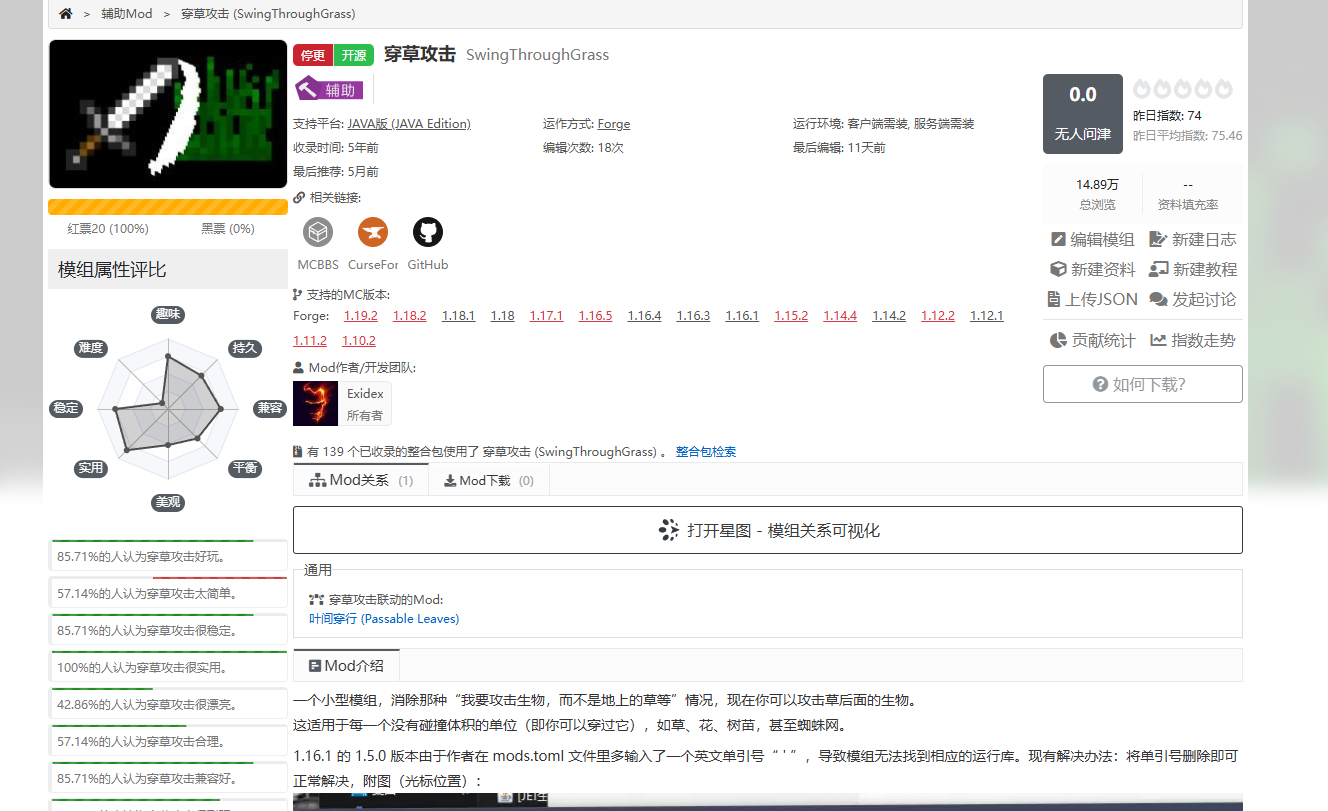Switch to the Mod关系 tab
This screenshot has width=1328, height=811.
click(361, 480)
